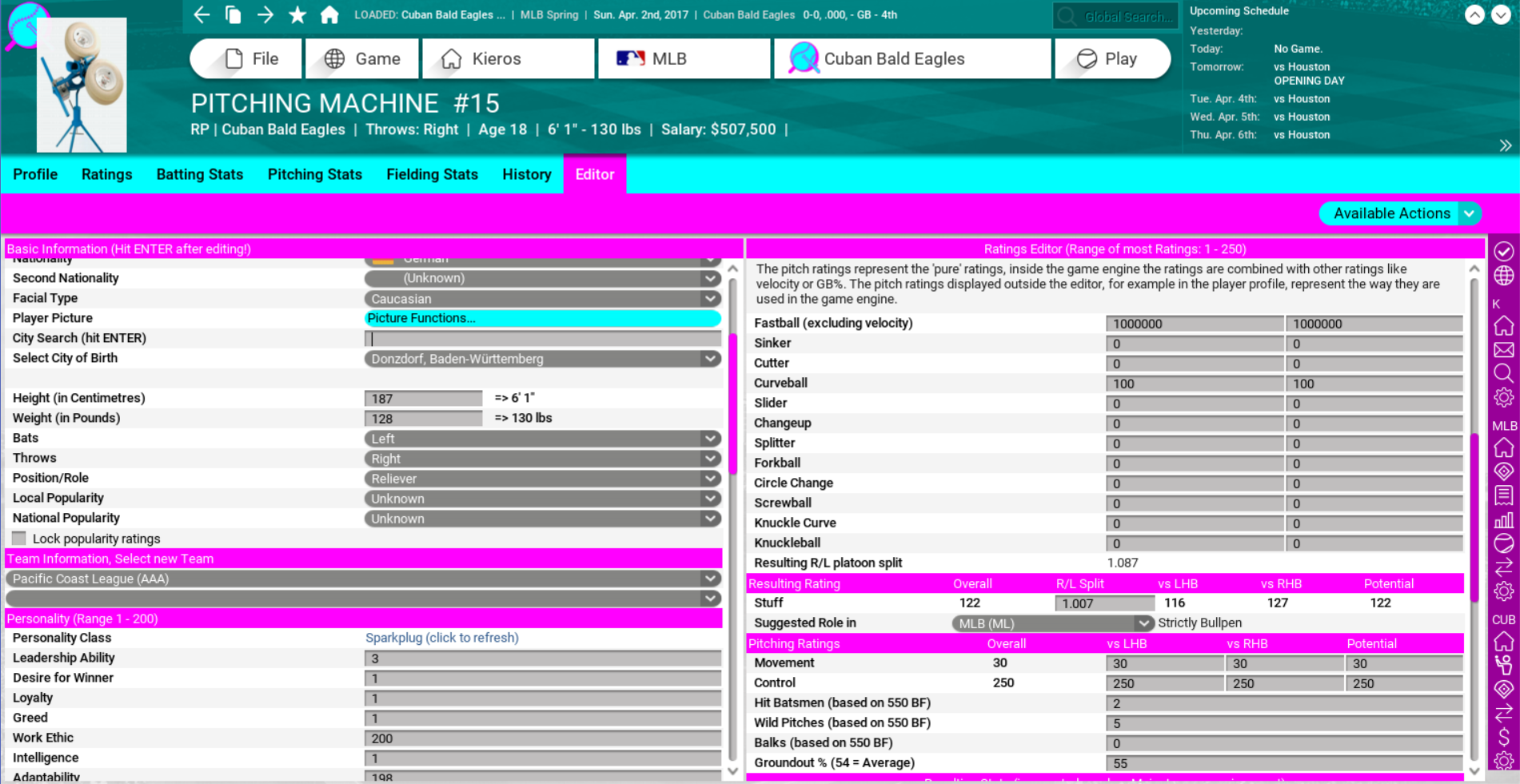The image size is (1520, 784).
Task: Go back with the left arrow icon
Action: [x=201, y=14]
